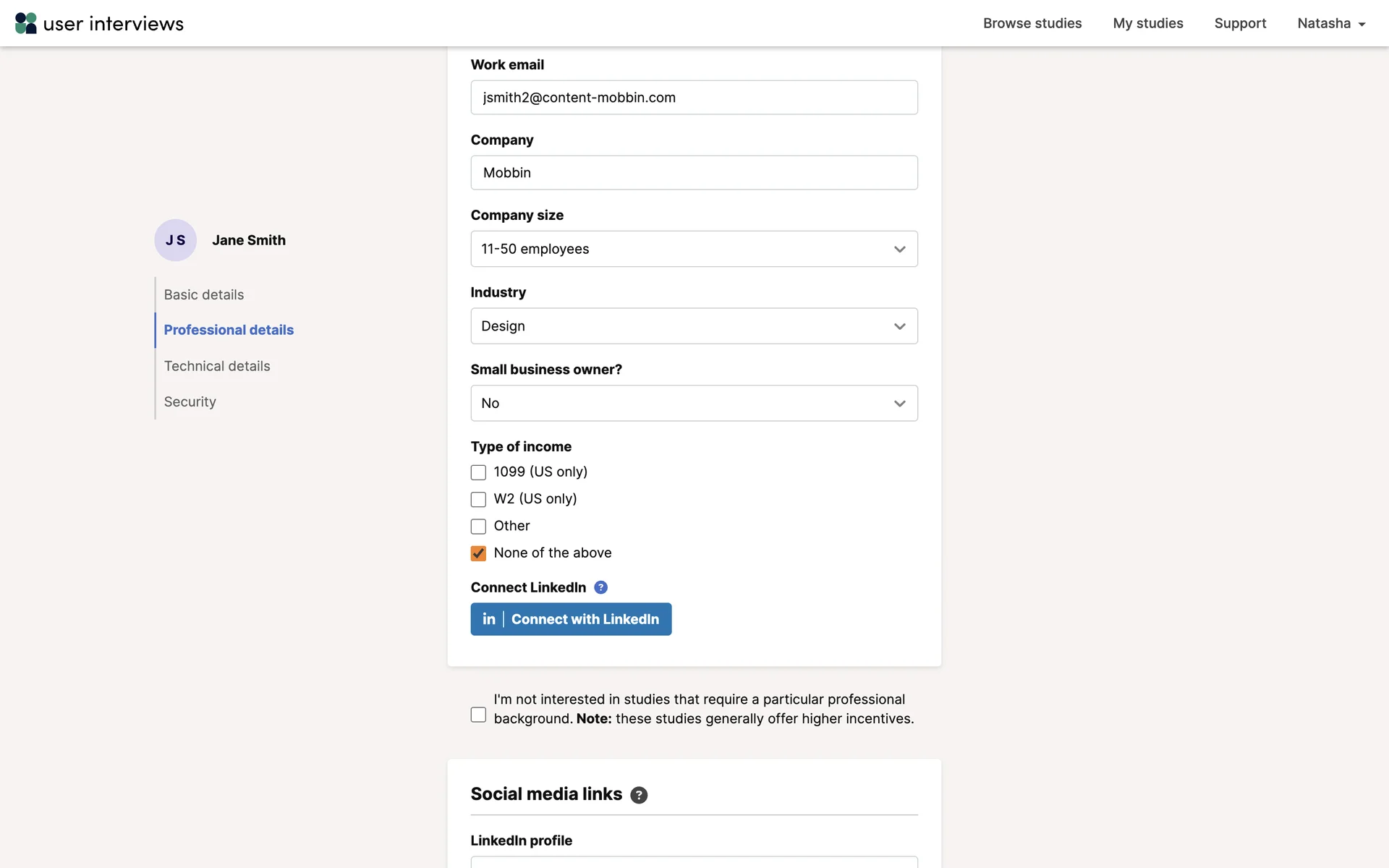Select Security in sidebar
This screenshot has height=868, width=1389.
point(190,401)
